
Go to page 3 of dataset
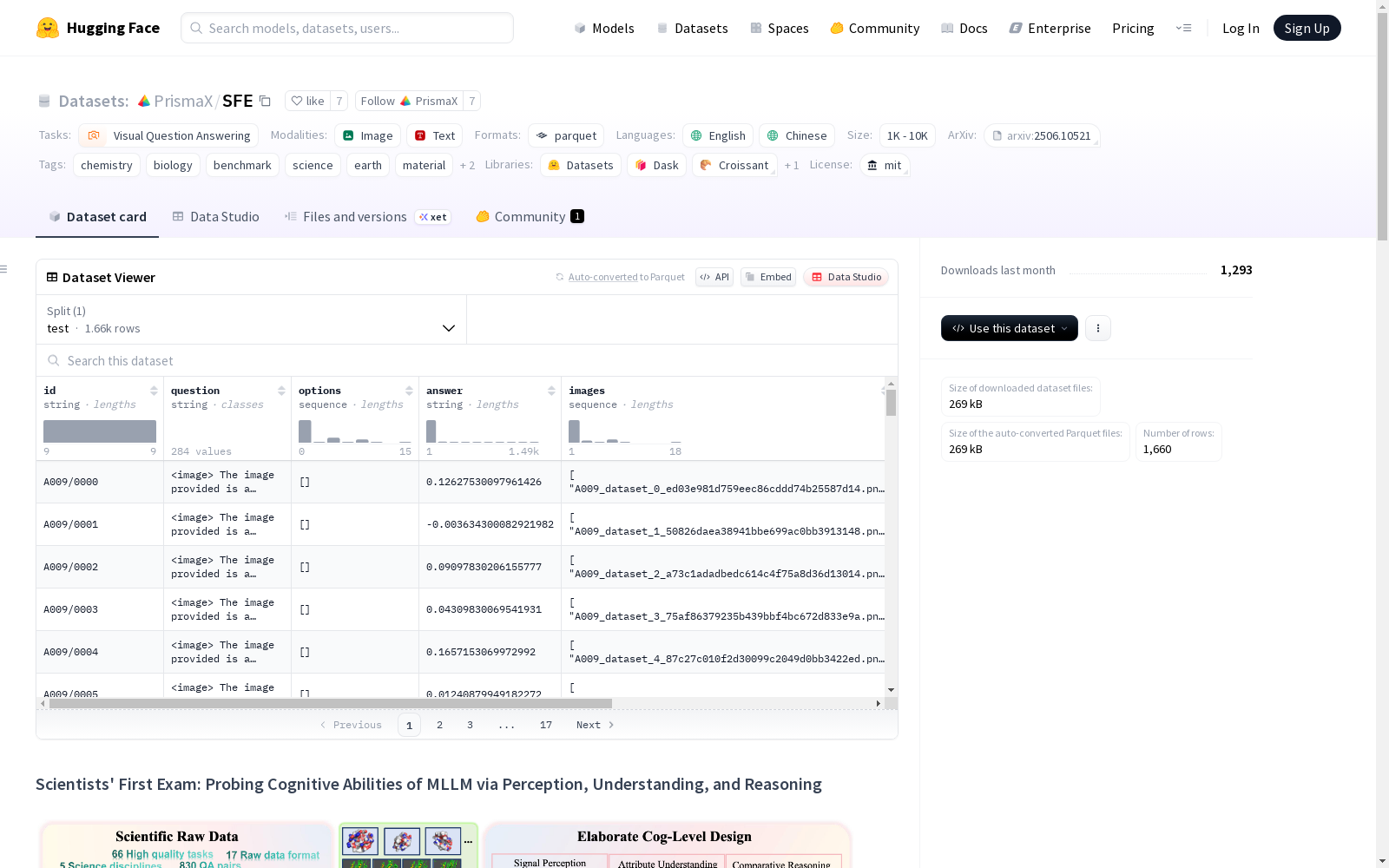point(470,725)
